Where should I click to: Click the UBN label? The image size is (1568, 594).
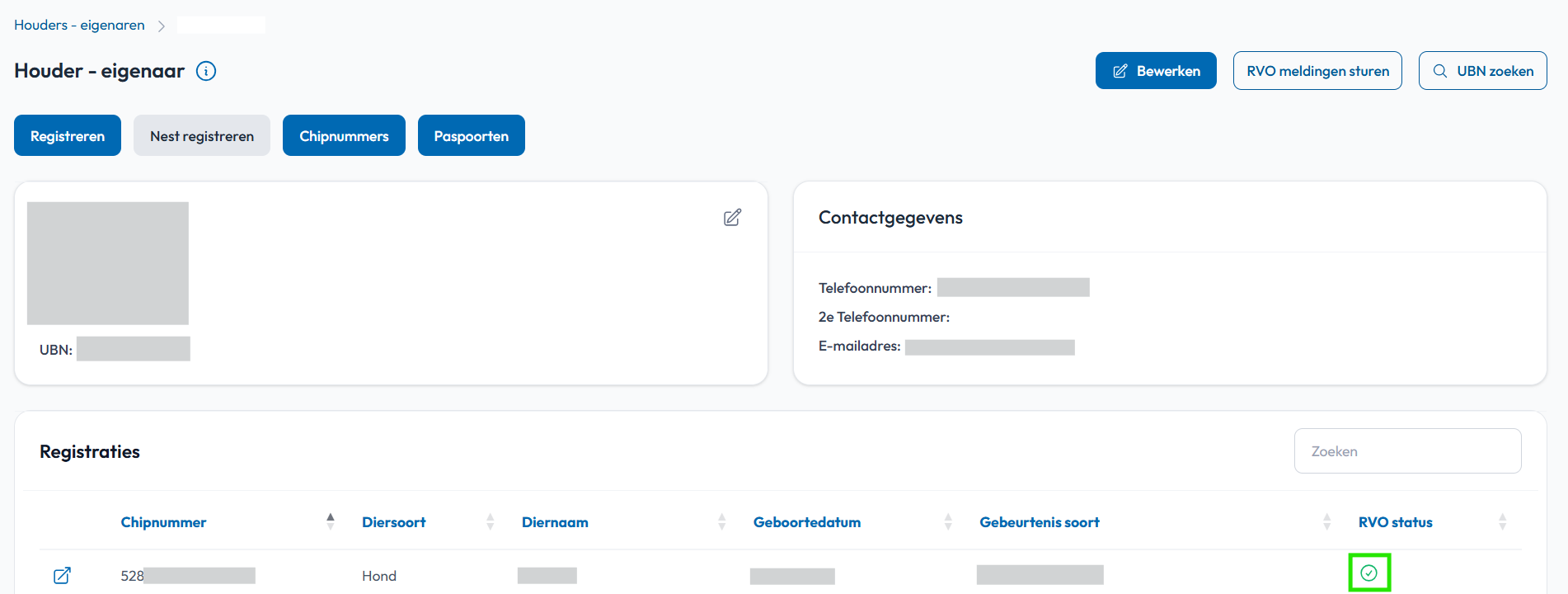click(56, 350)
